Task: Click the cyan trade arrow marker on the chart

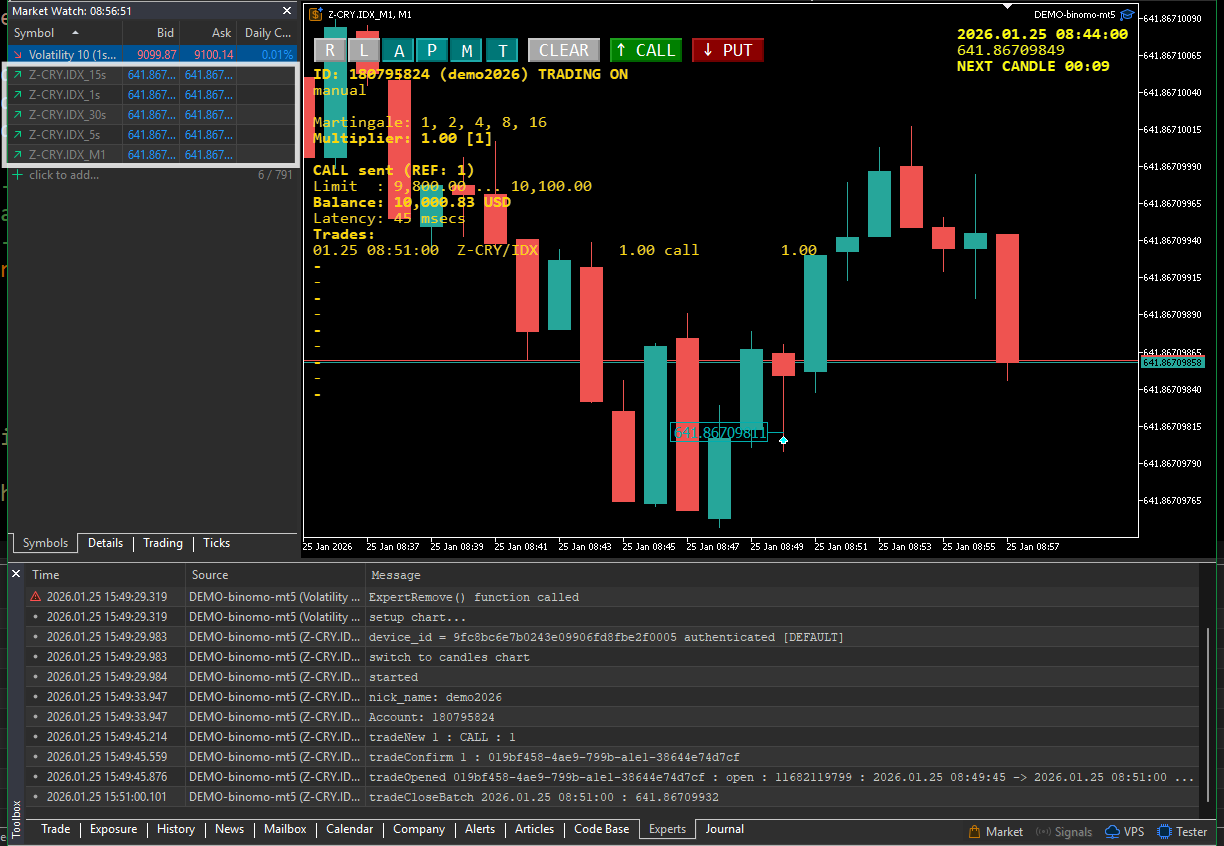Action: point(783,440)
